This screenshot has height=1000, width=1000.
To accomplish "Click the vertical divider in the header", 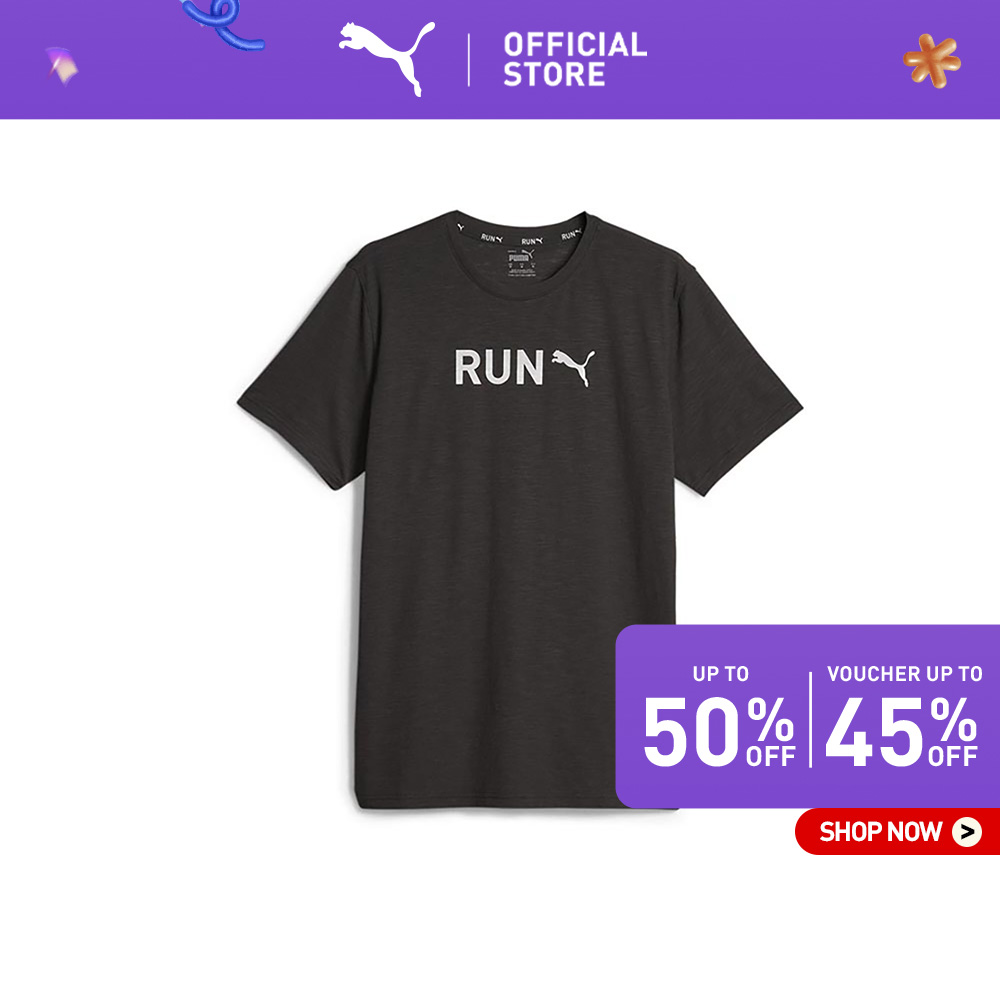I will pos(469,59).
